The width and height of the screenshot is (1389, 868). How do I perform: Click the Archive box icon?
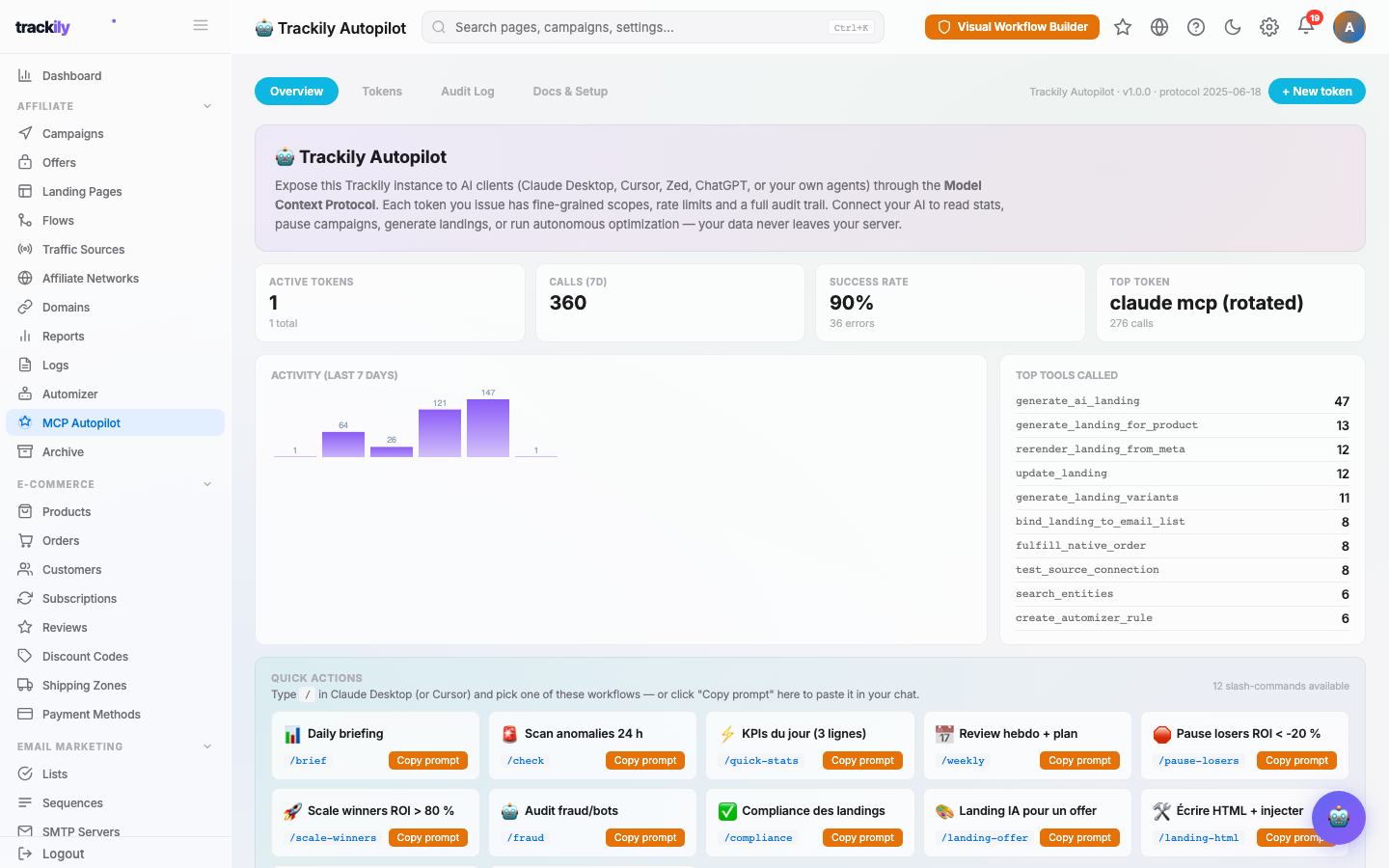(25, 451)
